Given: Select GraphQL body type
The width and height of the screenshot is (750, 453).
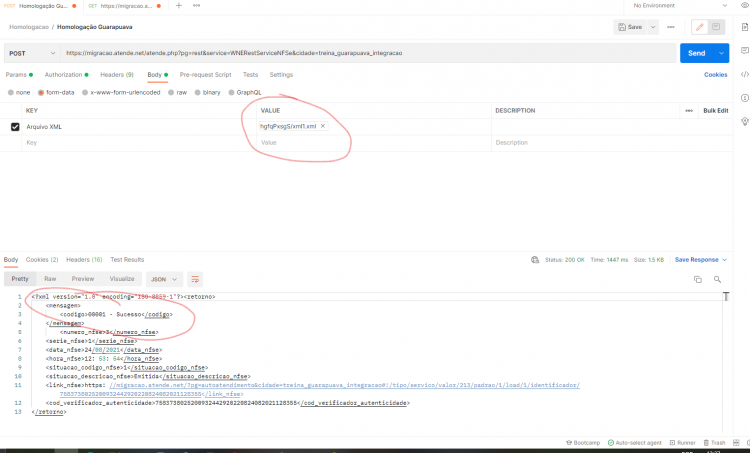Looking at the screenshot, I should 245,93.
